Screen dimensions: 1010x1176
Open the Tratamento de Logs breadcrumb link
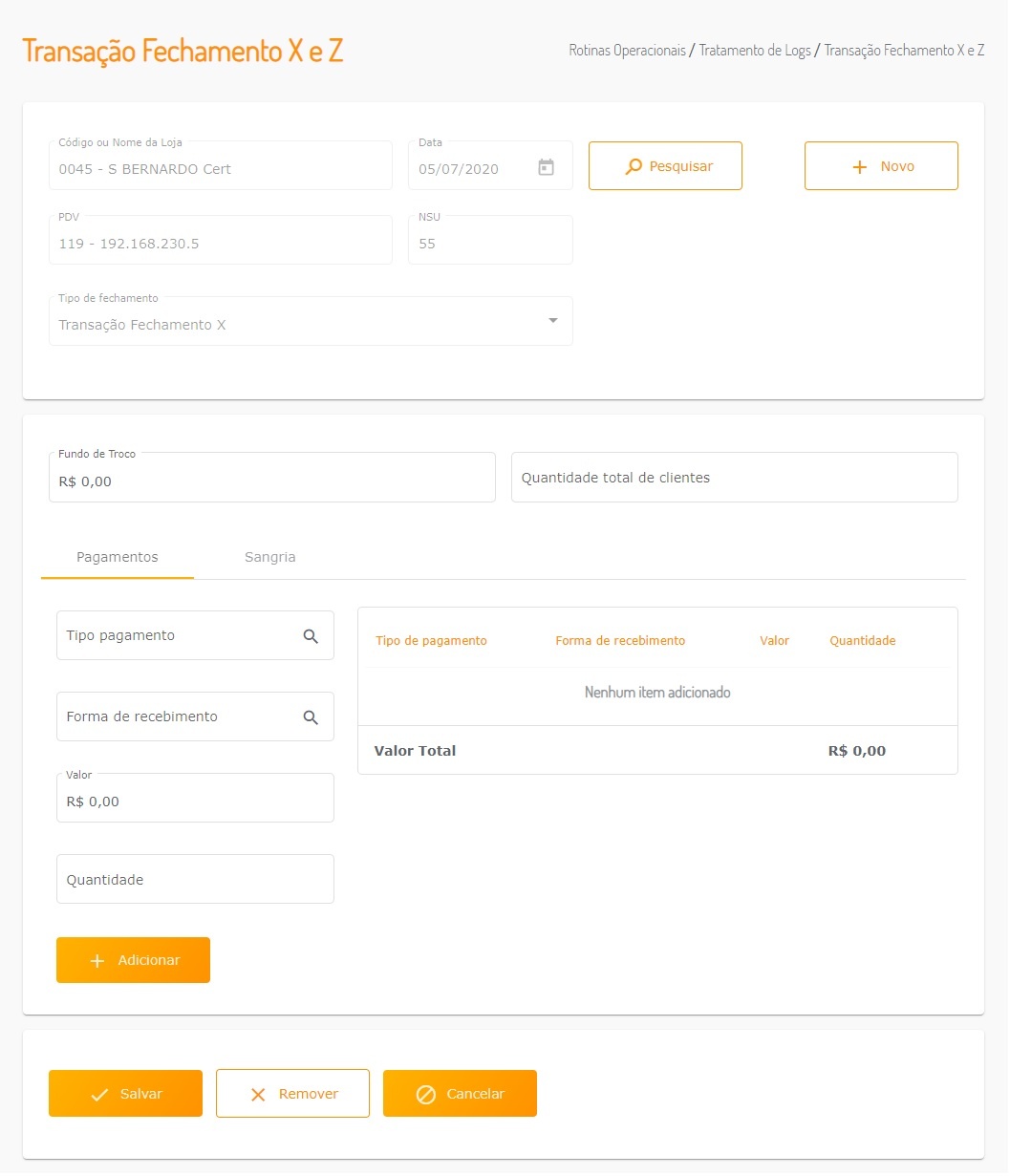755,51
